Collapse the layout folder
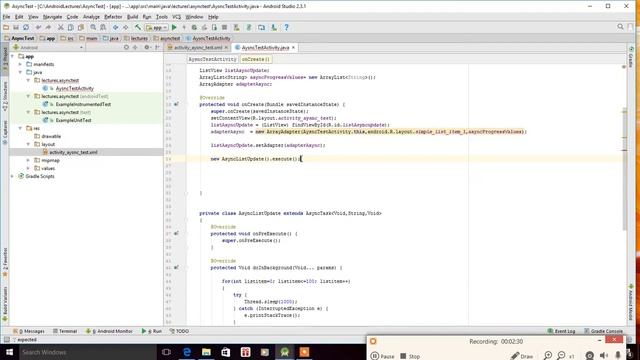 pos(28,144)
